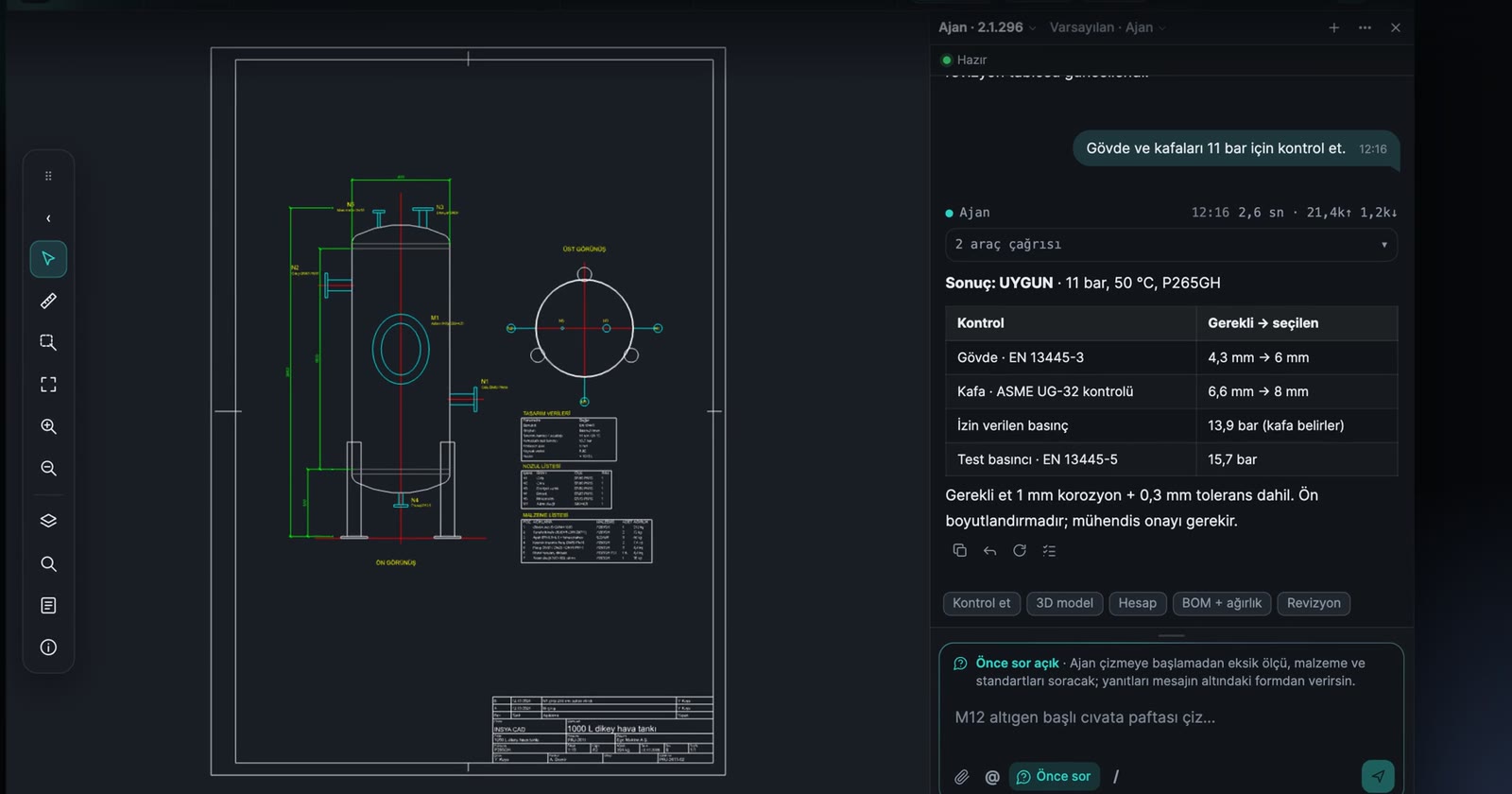
Task: Start a new chat with the plus icon
Action: (1333, 27)
